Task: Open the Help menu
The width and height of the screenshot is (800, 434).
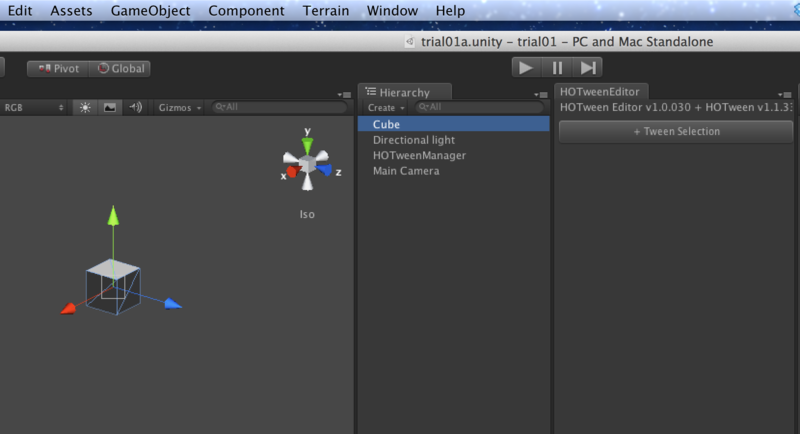Action: [x=450, y=11]
